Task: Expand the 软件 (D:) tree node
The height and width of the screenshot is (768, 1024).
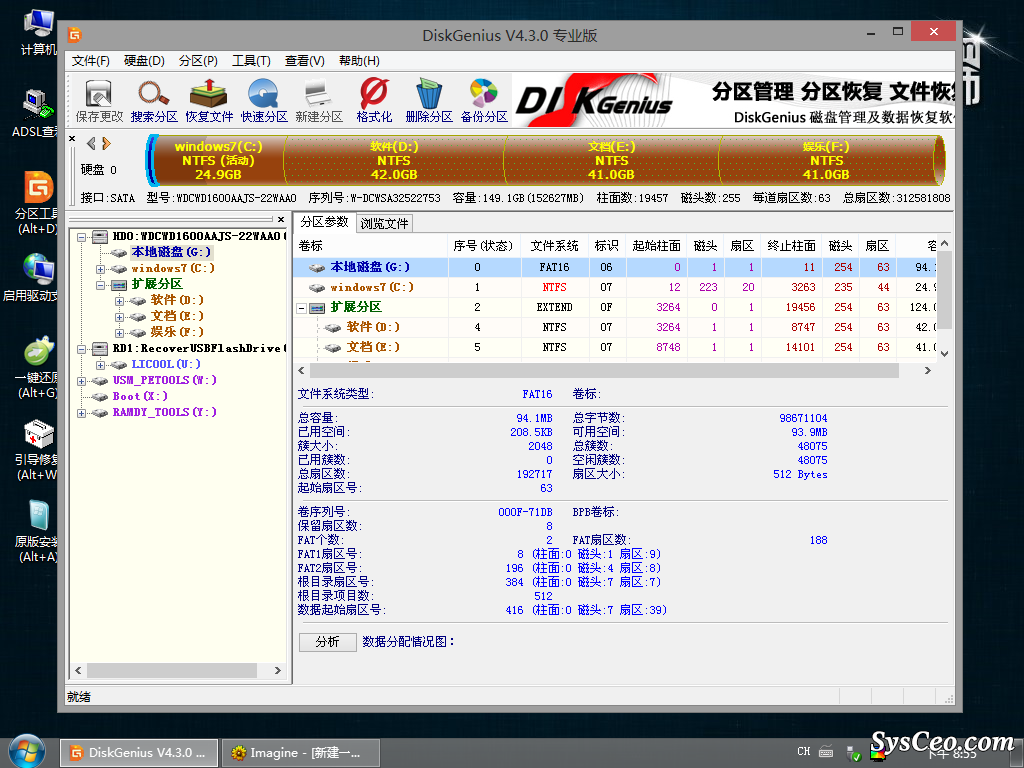Action: pos(119,300)
